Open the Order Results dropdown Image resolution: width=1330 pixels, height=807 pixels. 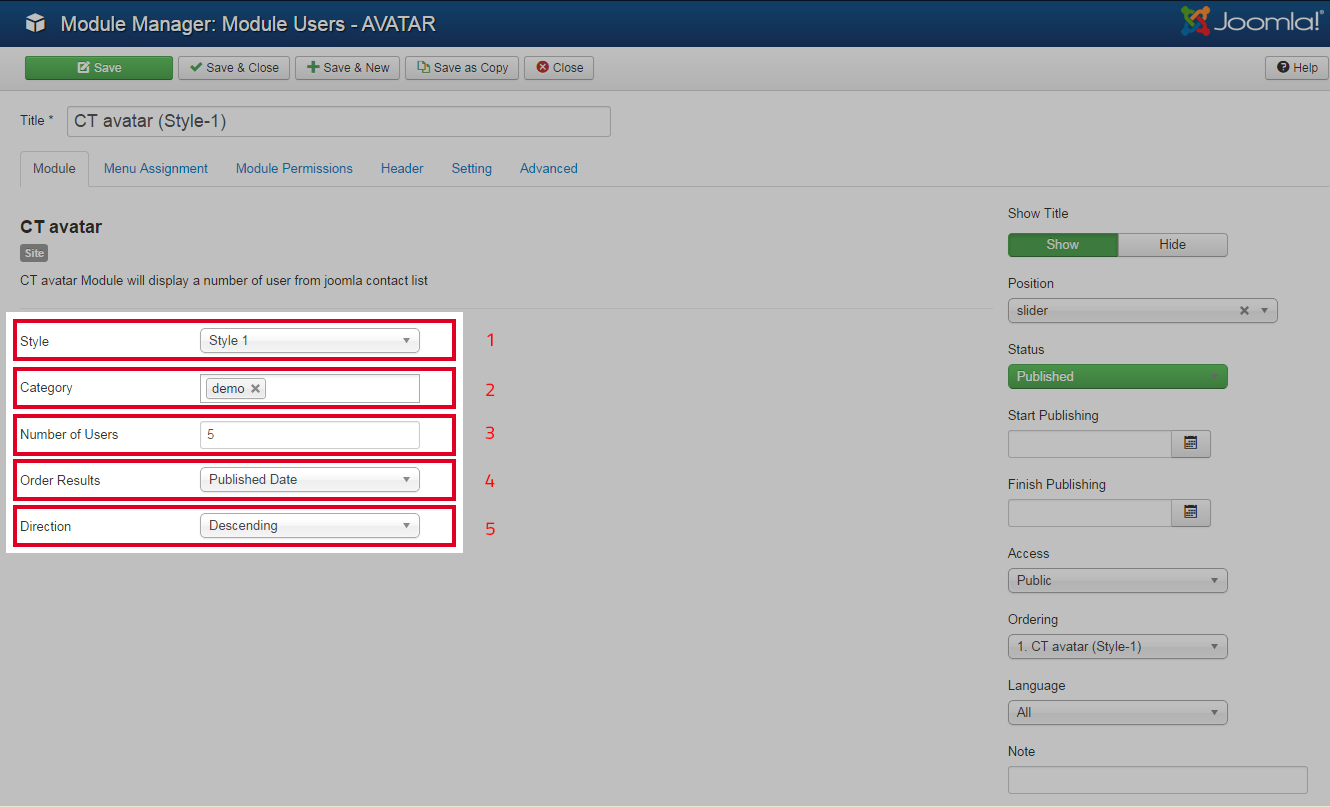(310, 480)
